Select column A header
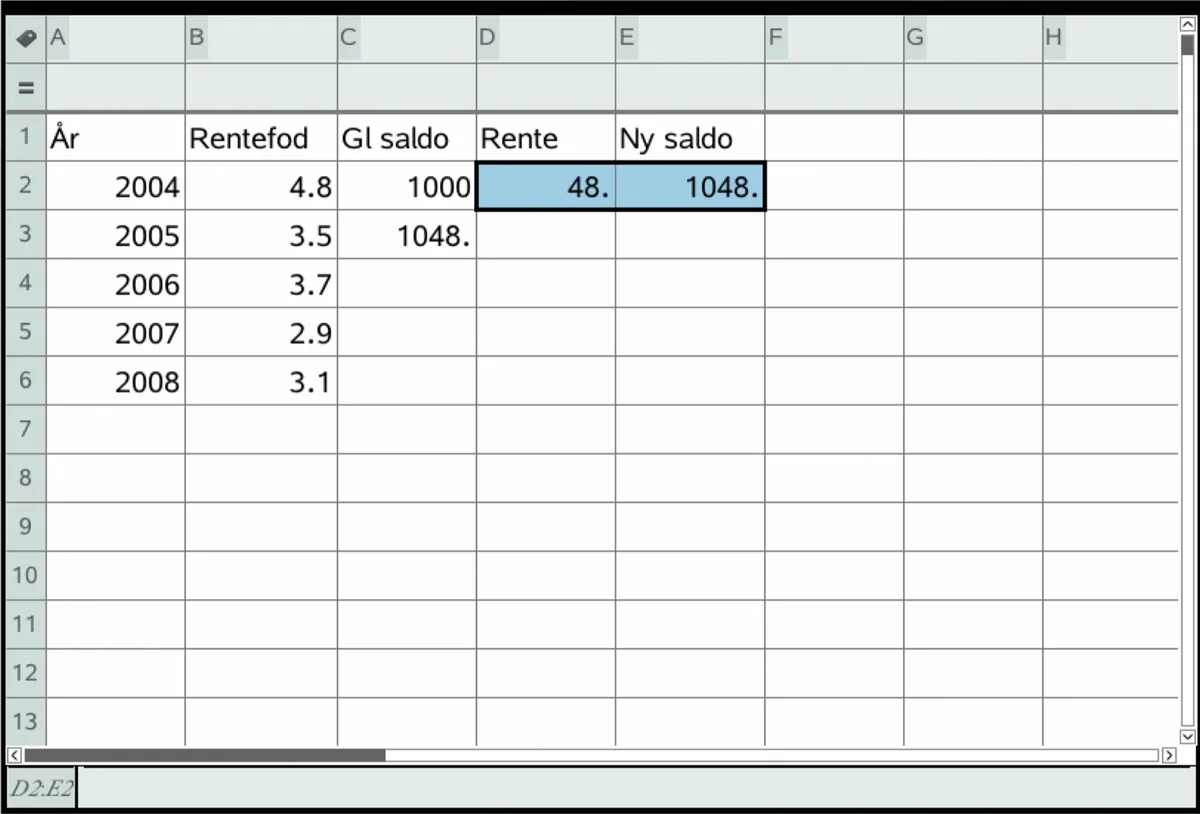The height and width of the screenshot is (814, 1200). [x=116, y=38]
